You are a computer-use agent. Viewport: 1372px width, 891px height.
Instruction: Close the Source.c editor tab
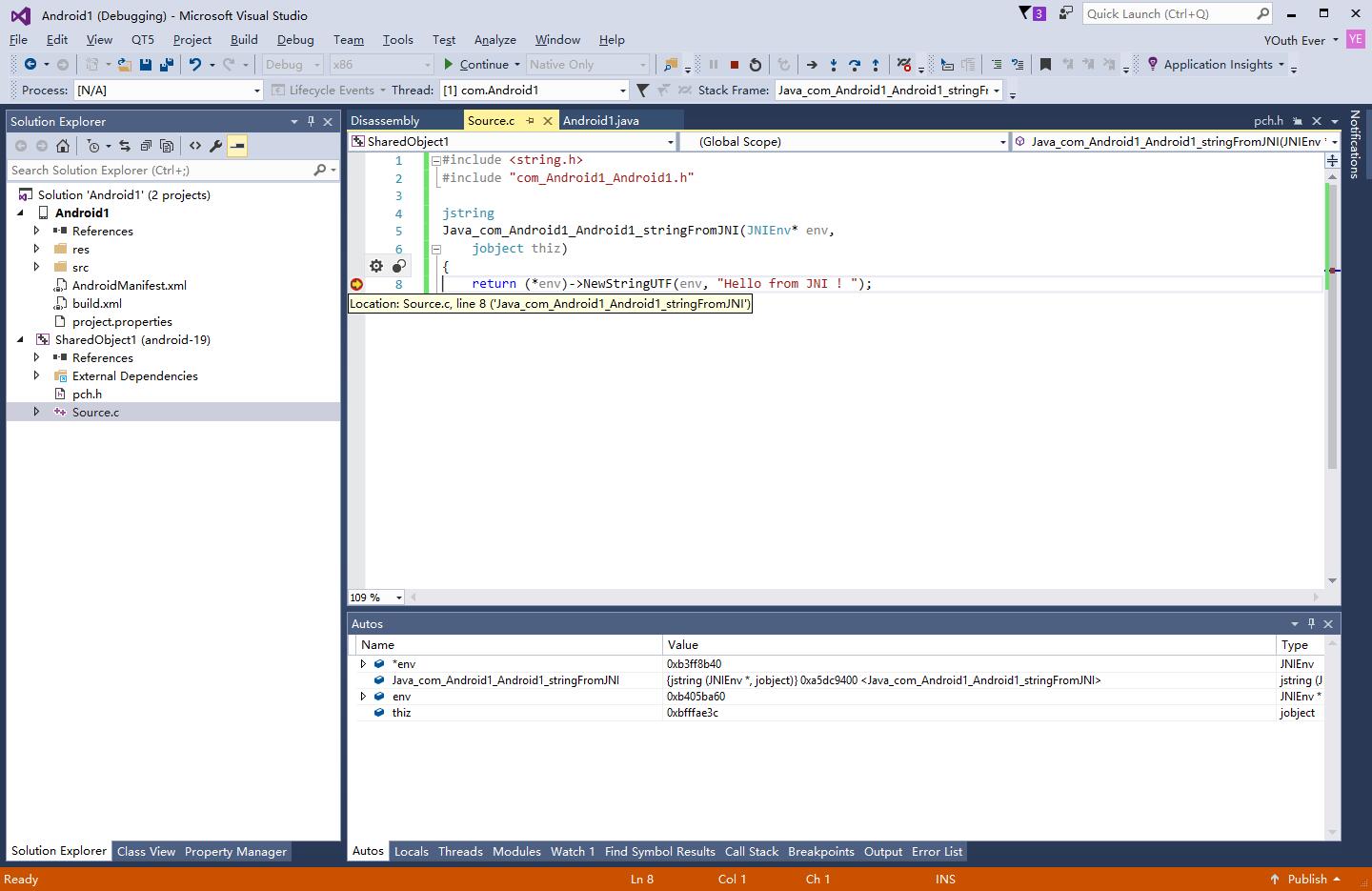(x=548, y=120)
